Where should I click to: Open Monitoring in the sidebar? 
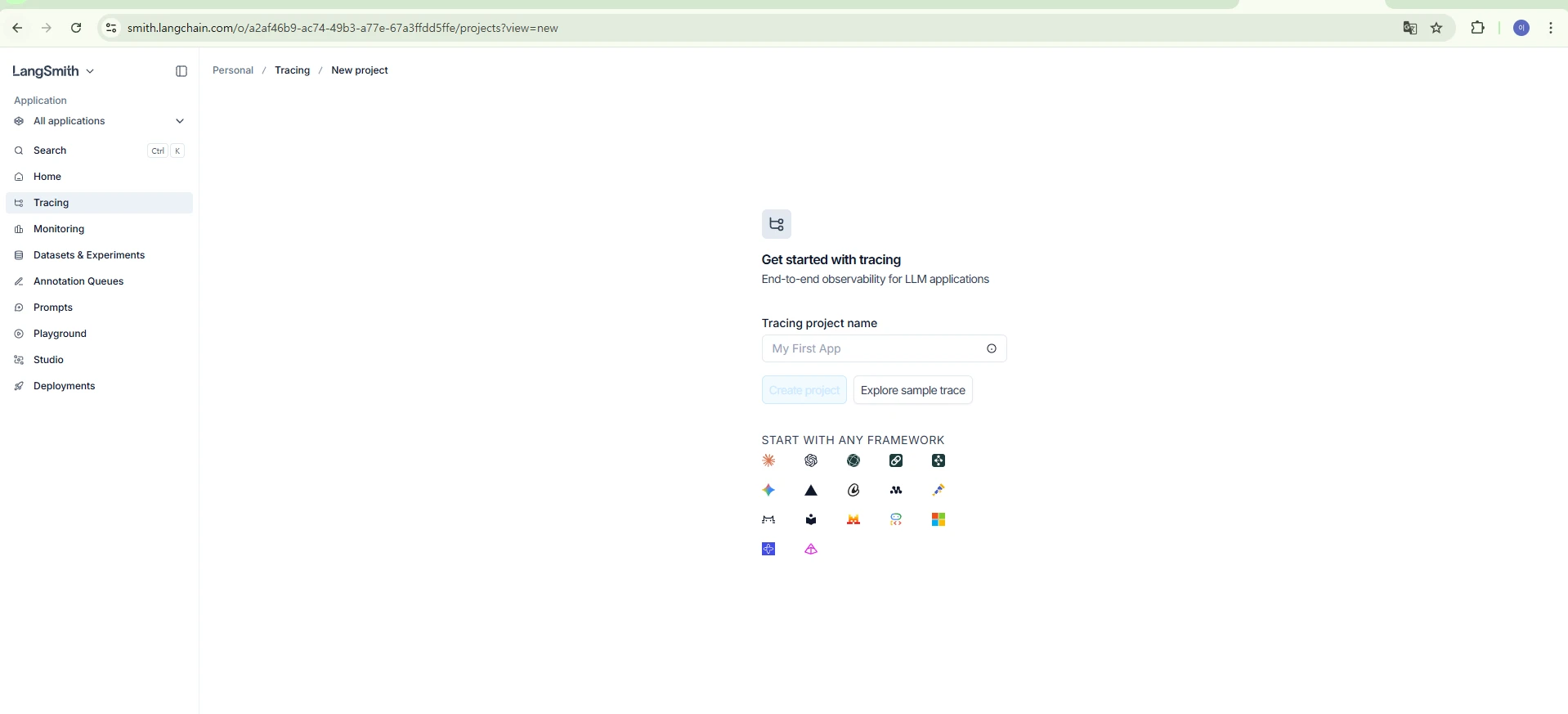(59, 229)
